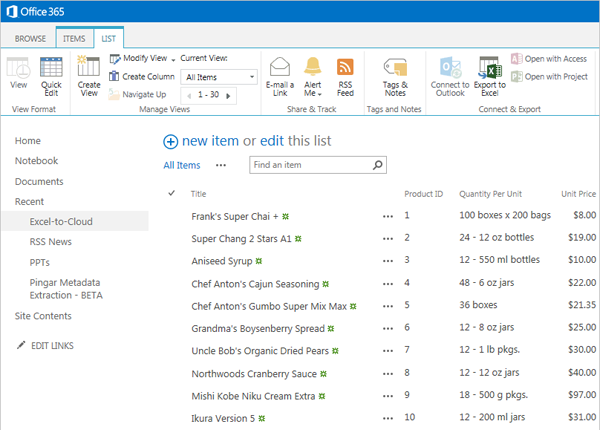Open the Alert Me dropdown
This screenshot has width=600, height=430.
[x=313, y=76]
